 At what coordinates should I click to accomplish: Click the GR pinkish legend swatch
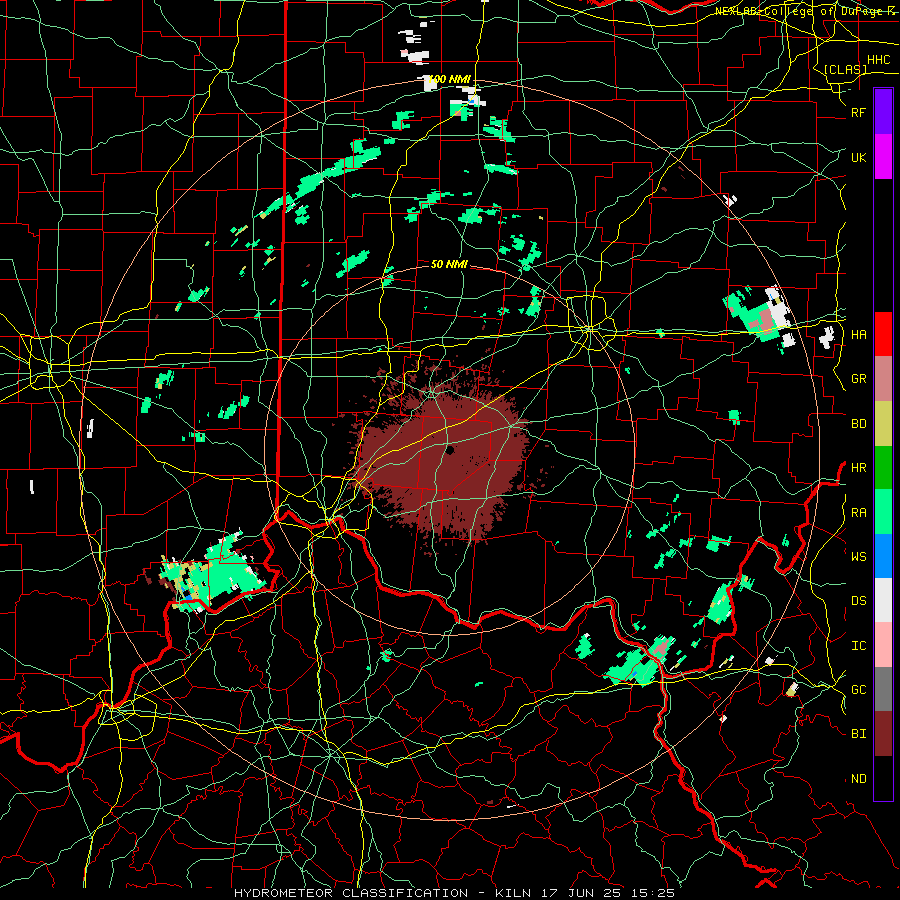click(x=883, y=379)
